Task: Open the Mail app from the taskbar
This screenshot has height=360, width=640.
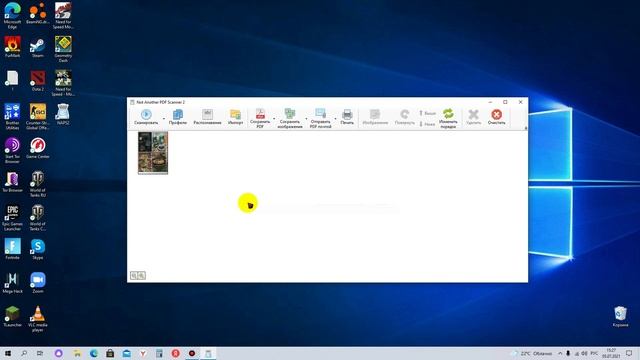Action: [x=127, y=353]
